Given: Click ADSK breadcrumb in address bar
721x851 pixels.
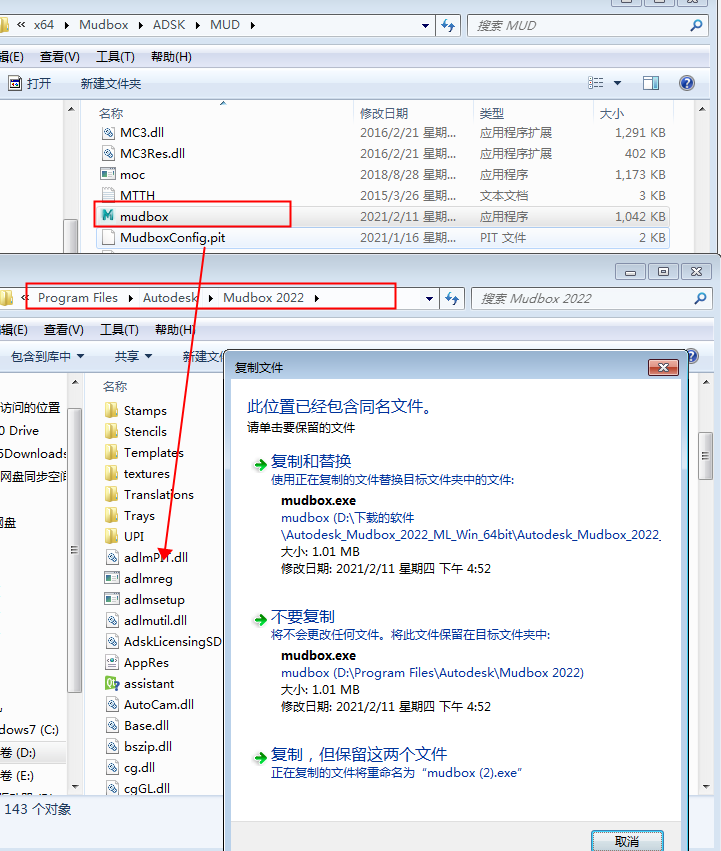Looking at the screenshot, I should point(169,25).
